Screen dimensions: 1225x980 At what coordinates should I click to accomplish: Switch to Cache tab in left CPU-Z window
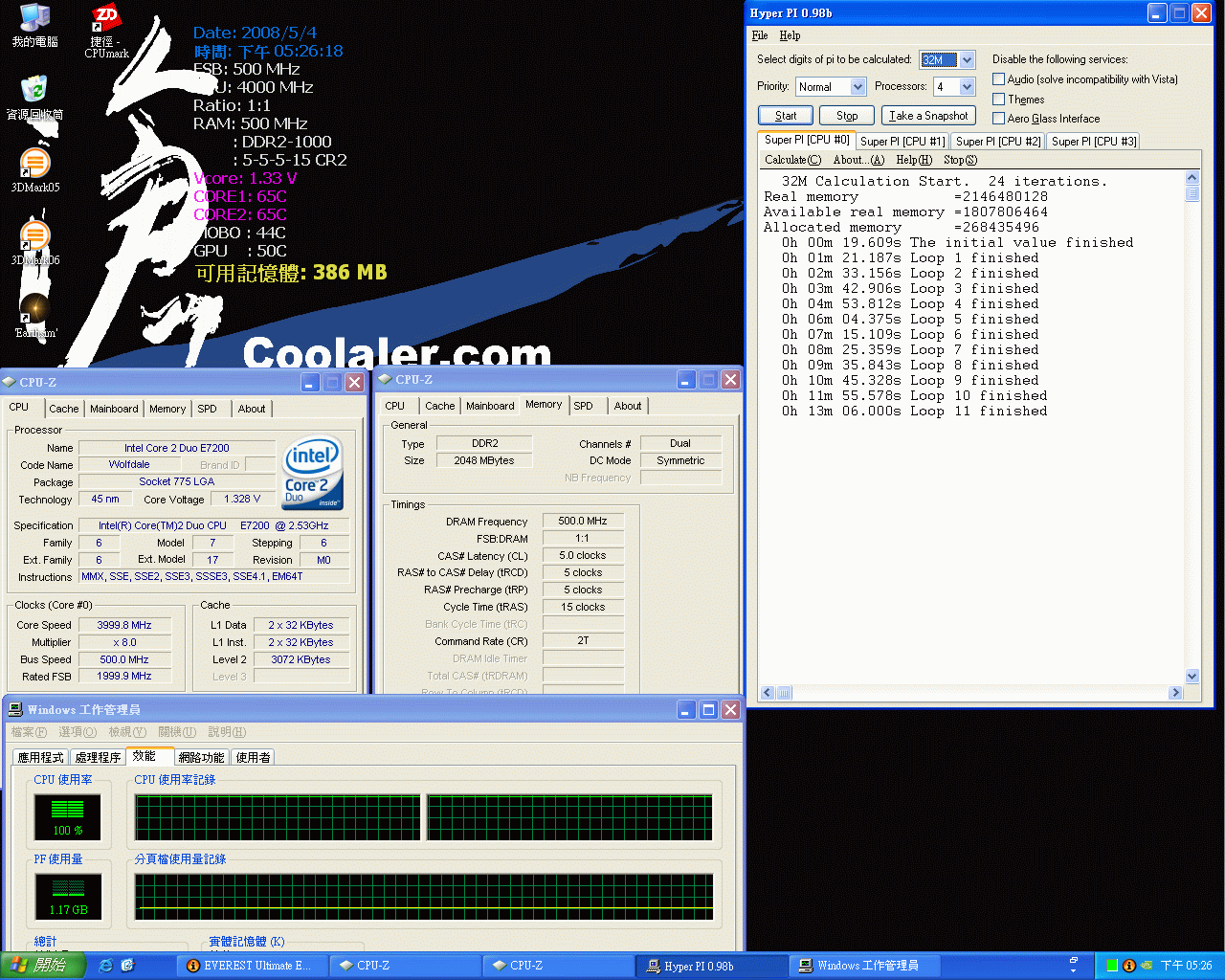64,409
